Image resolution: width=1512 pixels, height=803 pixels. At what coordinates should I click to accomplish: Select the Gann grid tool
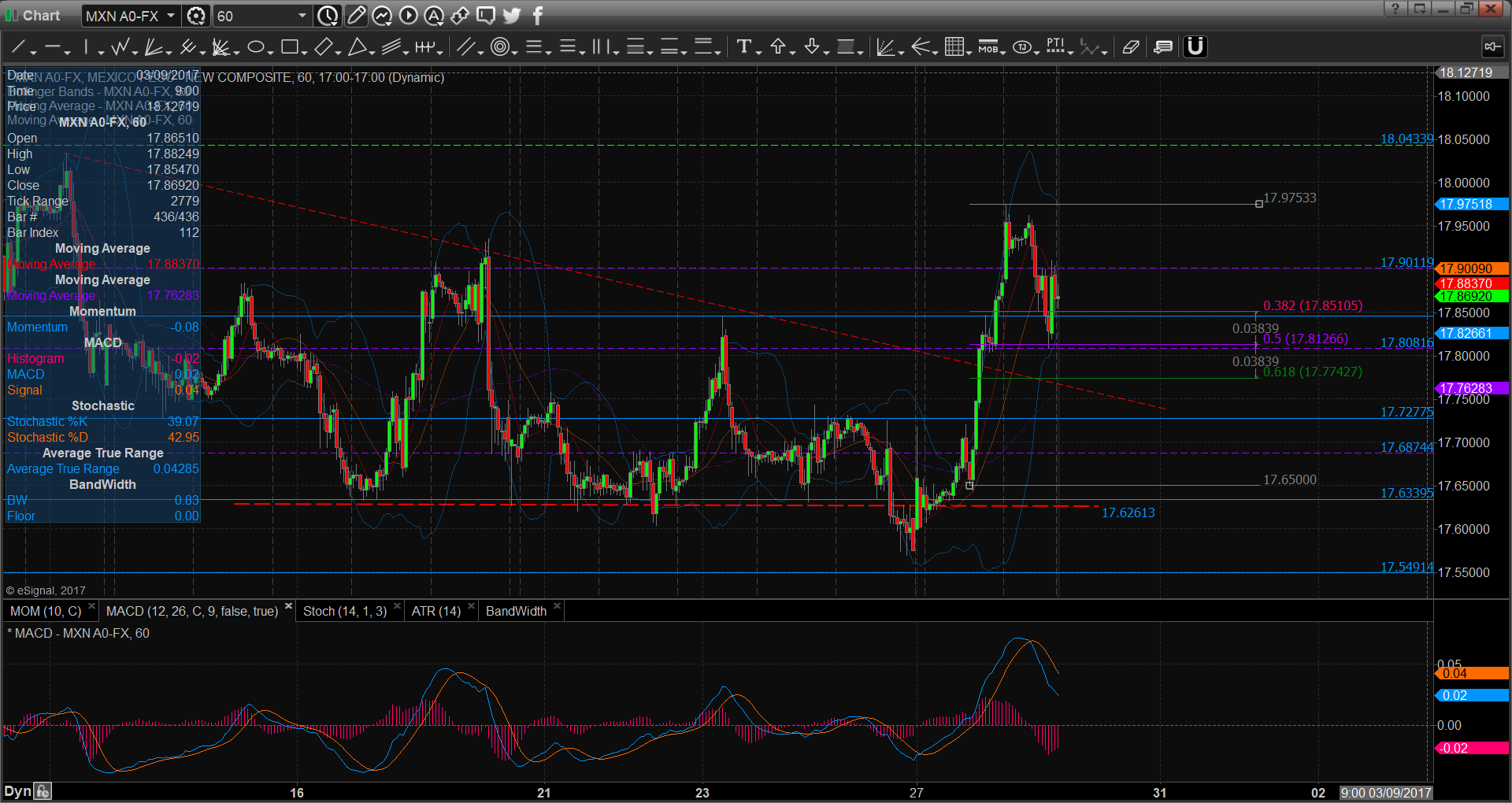pos(954,47)
